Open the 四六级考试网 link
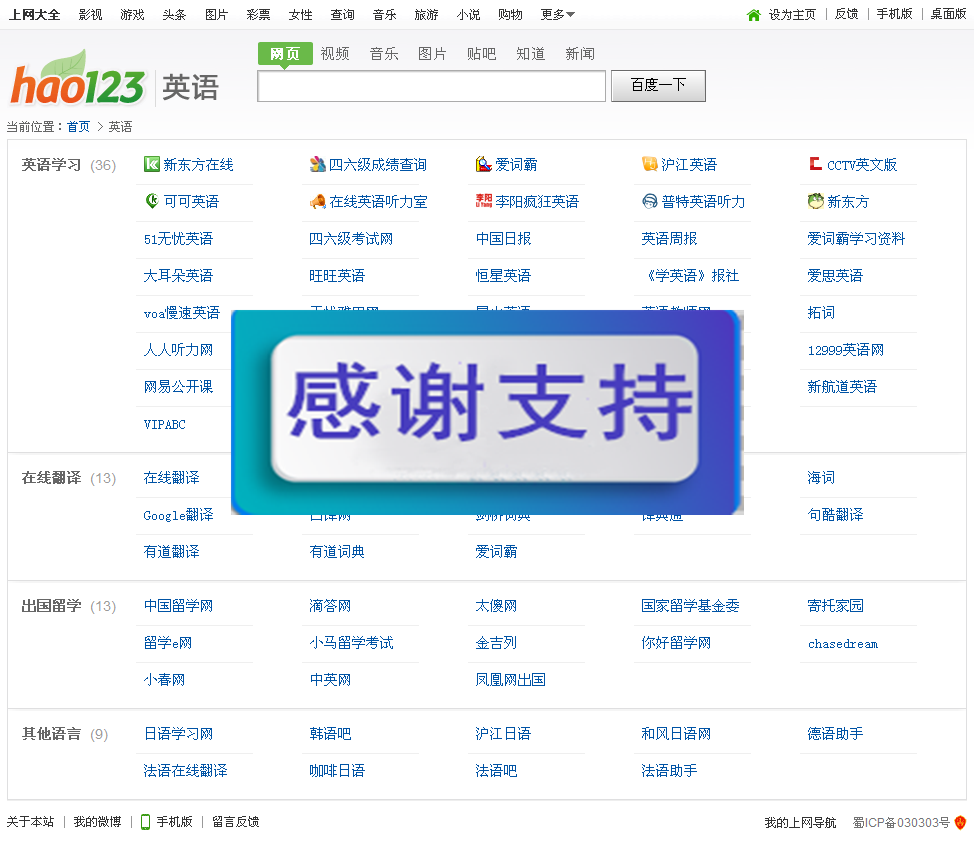The height and width of the screenshot is (862, 974). [351, 238]
